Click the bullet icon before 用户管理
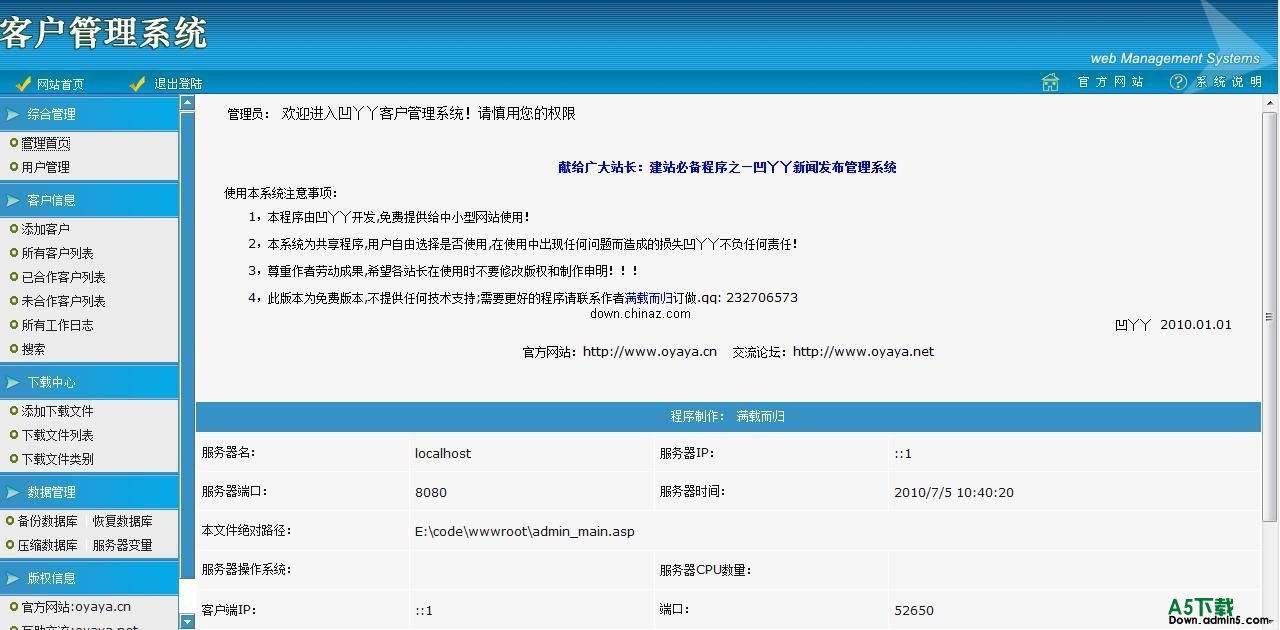 [x=14, y=167]
